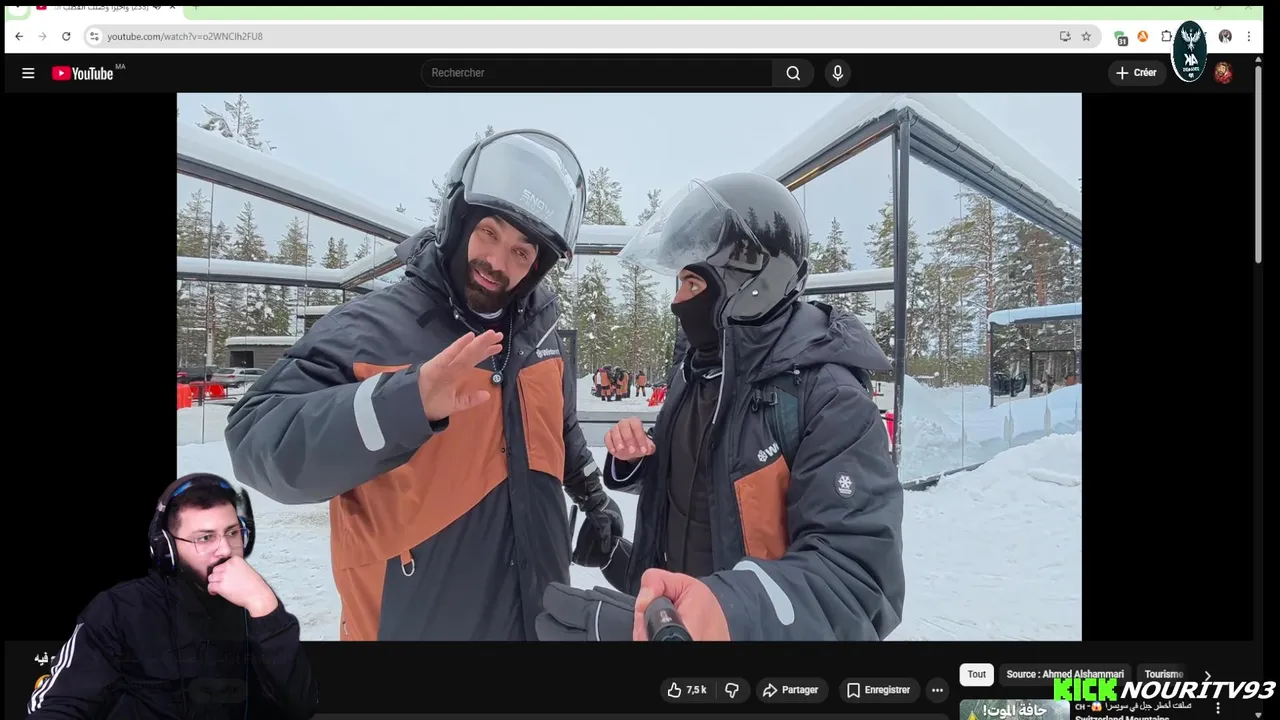Screen dimensions: 1280x720
Task: Go back with the browser back arrow
Action: pyautogui.click(x=18, y=36)
